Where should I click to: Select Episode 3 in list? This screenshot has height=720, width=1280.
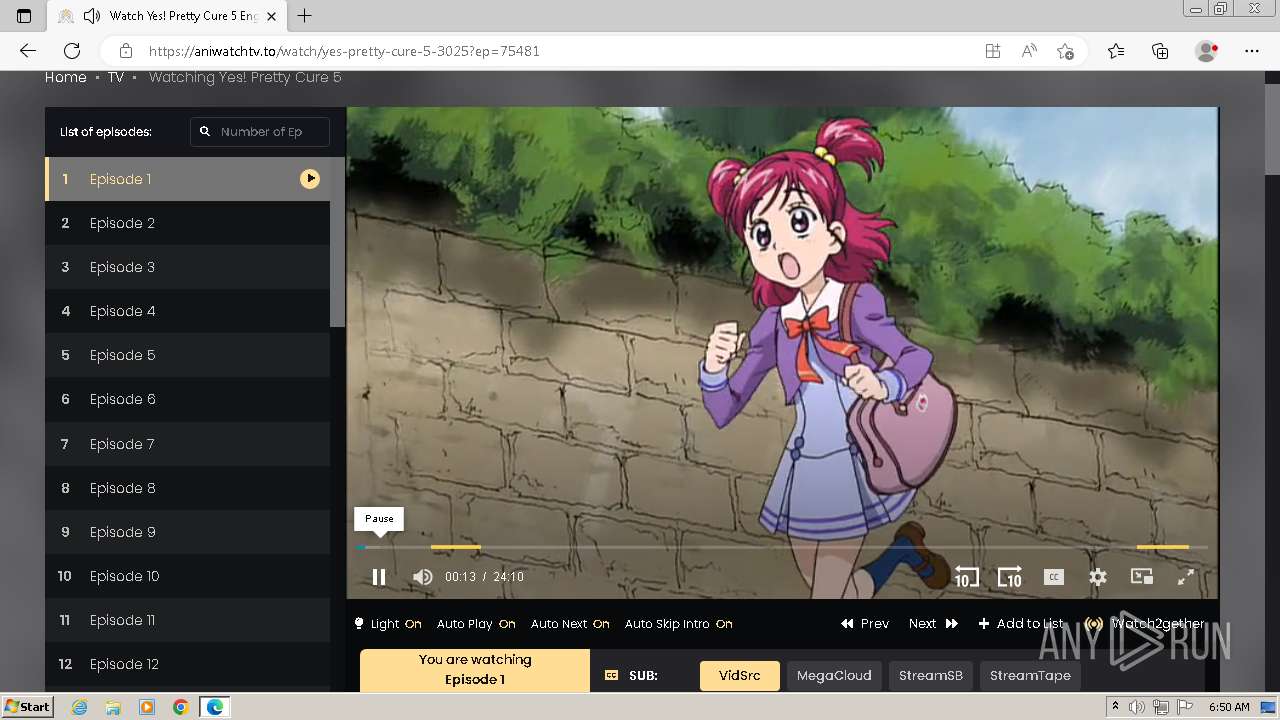tap(187, 267)
